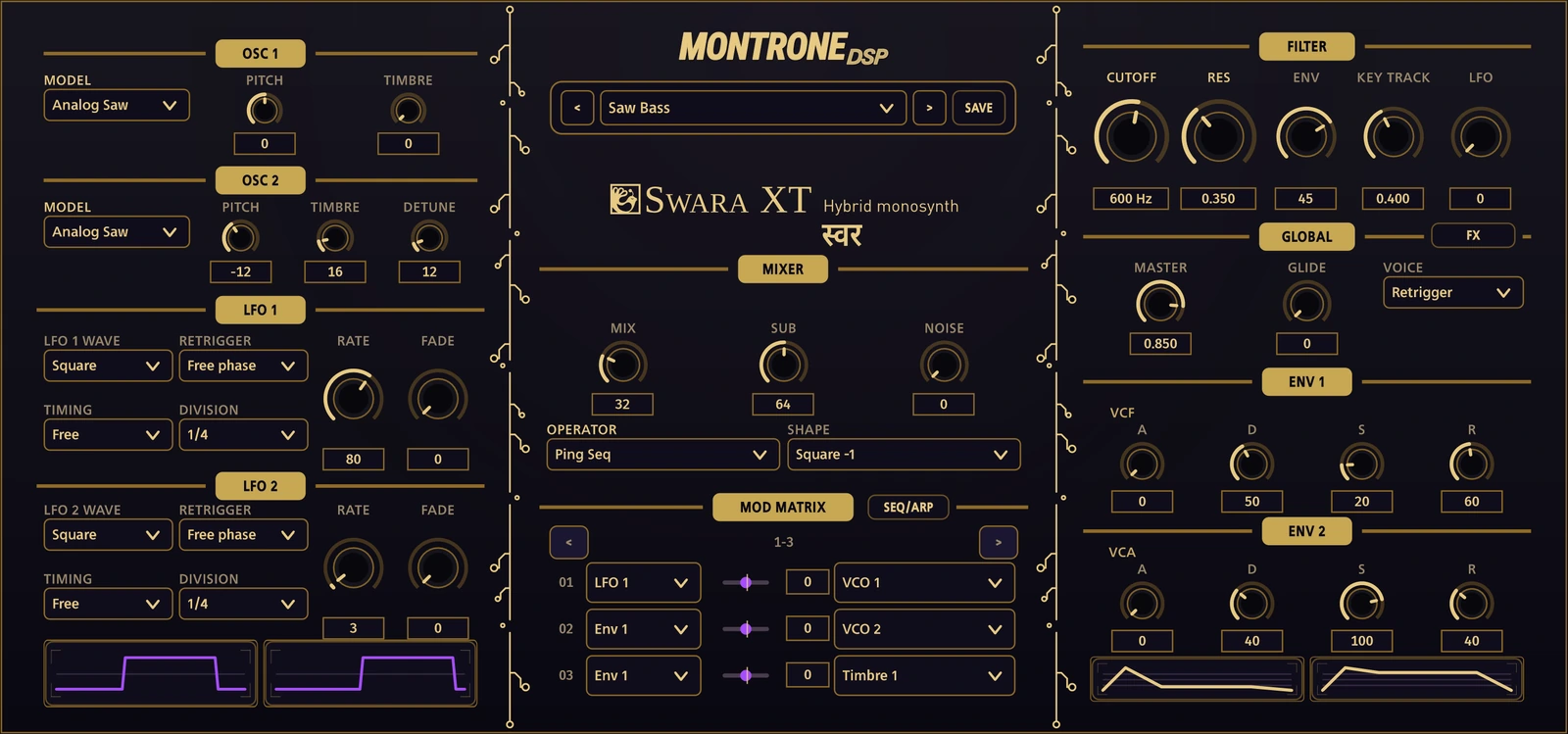Click the LFO 1 Rate knob
The image size is (1568, 734).
[353, 398]
